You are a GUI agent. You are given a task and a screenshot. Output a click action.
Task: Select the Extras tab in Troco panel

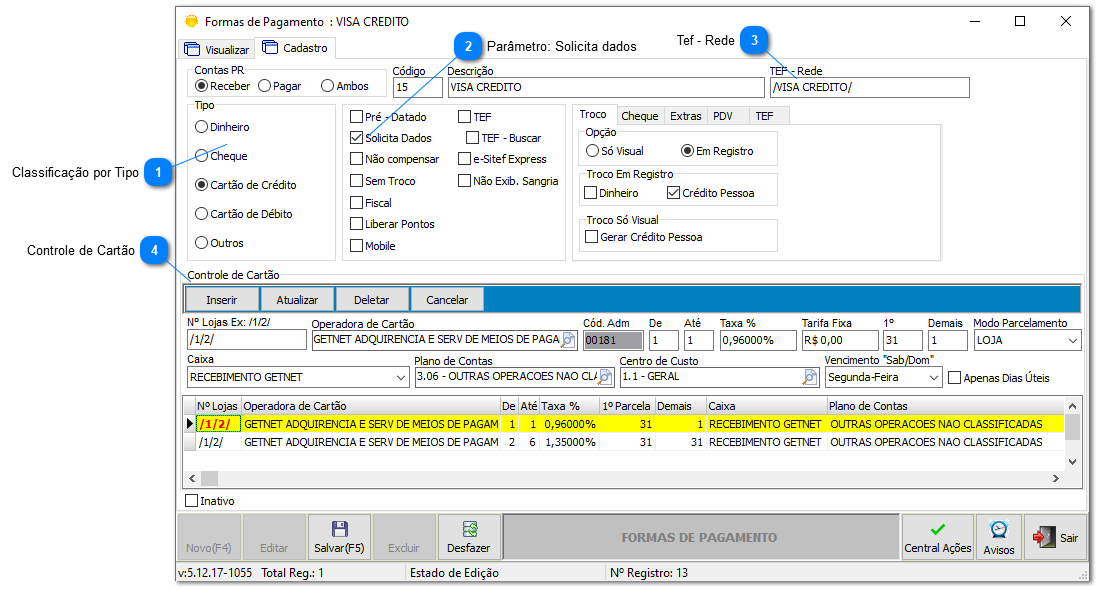coord(686,115)
